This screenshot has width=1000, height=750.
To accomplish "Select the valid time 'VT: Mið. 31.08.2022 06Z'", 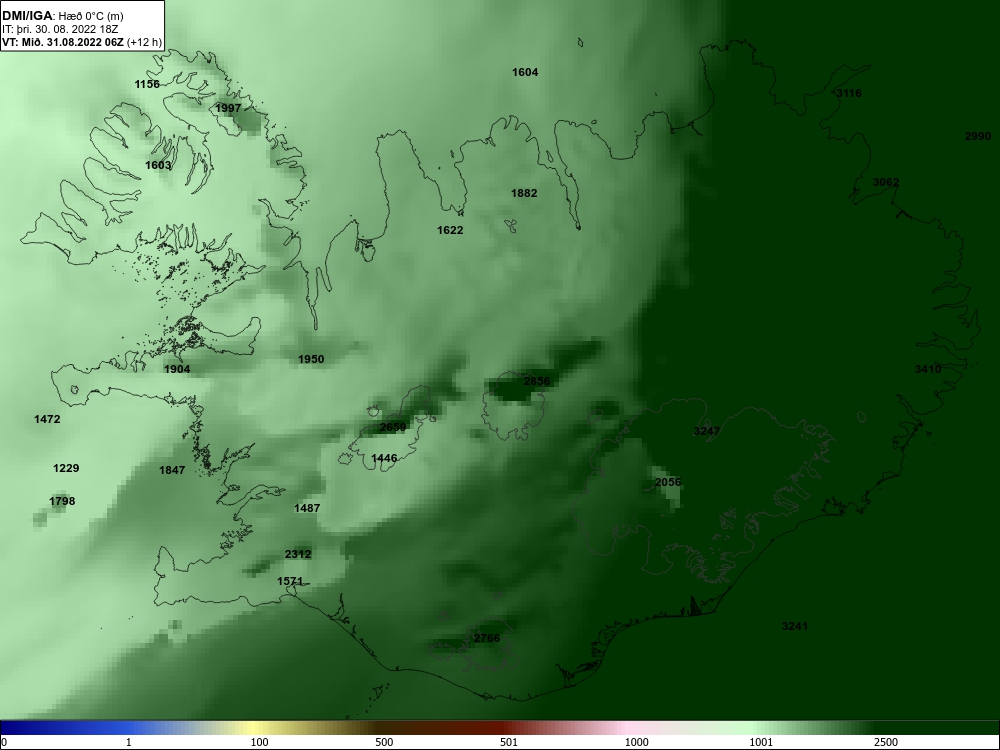I will pos(63,43).
